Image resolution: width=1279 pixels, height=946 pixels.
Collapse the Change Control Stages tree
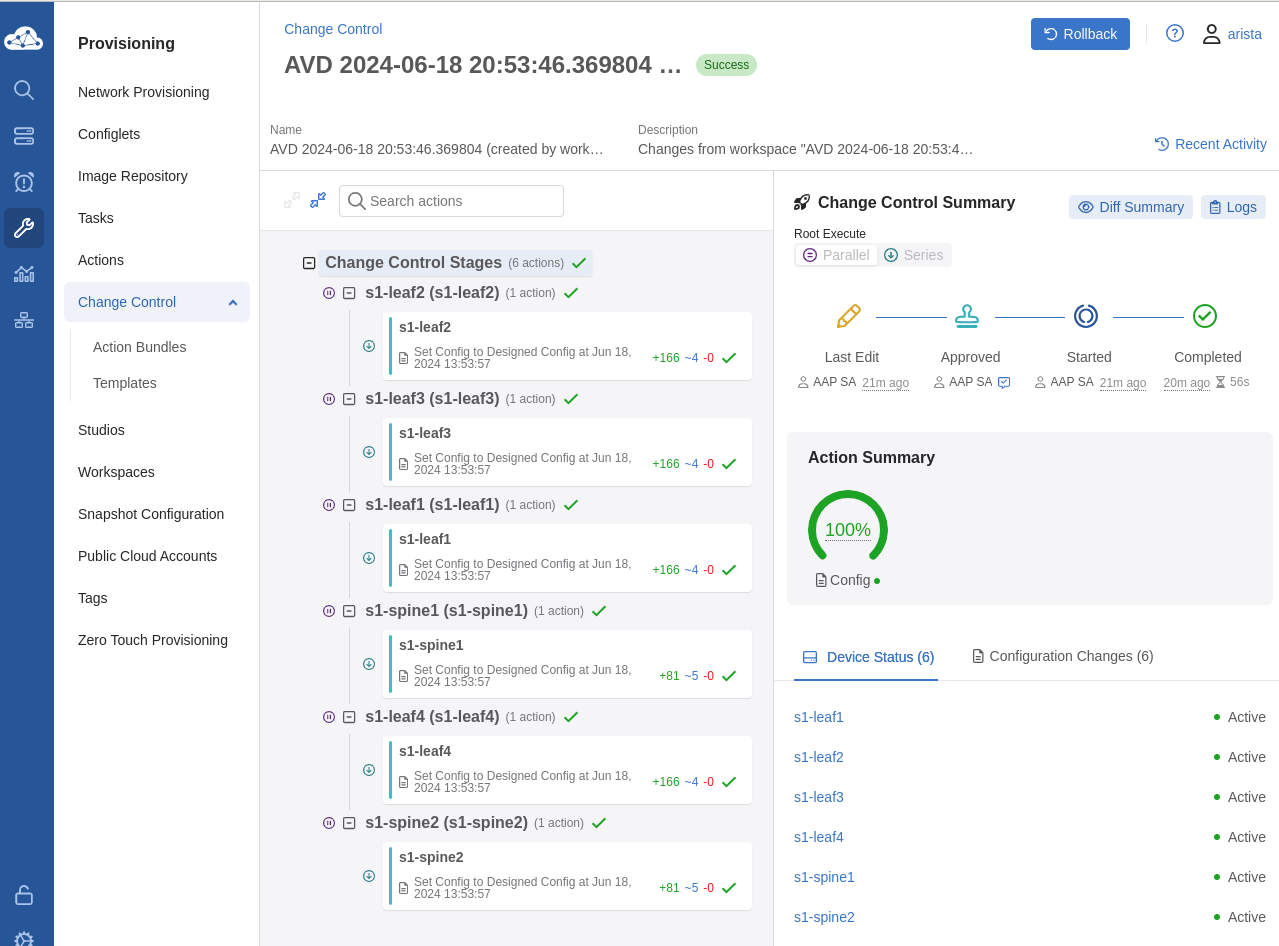[309, 263]
